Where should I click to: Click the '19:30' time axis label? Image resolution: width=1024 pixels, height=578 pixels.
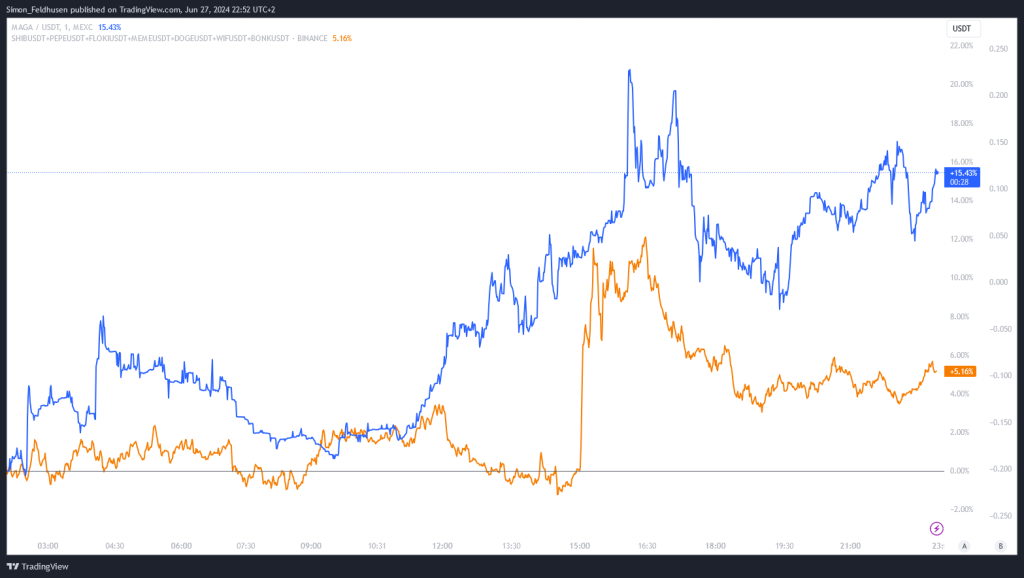(784, 546)
